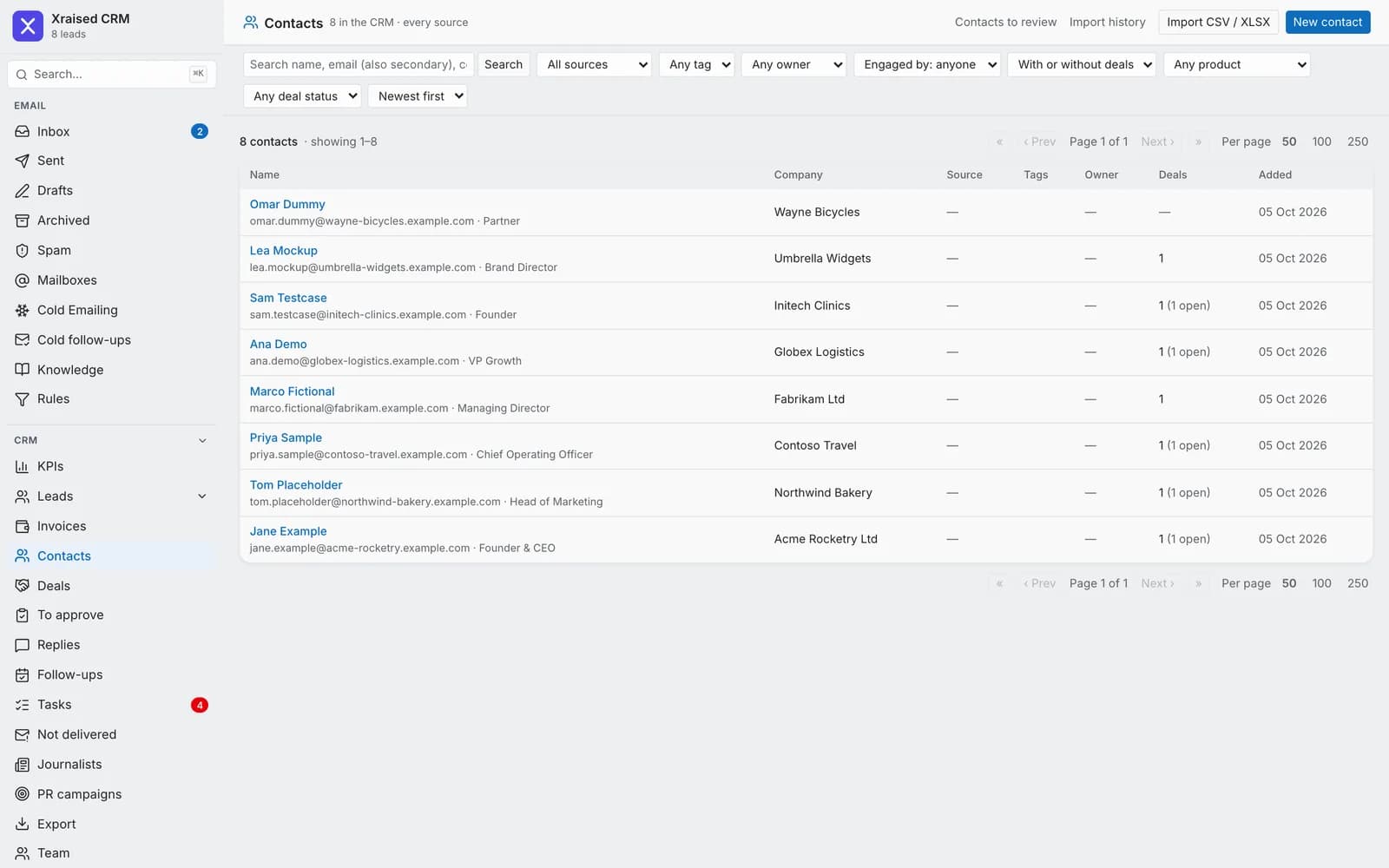The image size is (1389, 868).
Task: Open Spam via its shield icon
Action: (23, 251)
